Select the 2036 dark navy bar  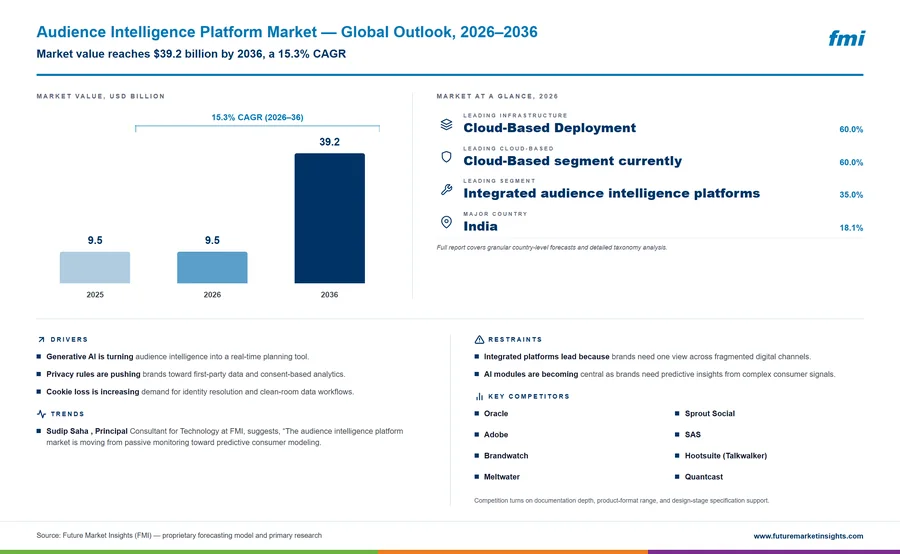pos(329,218)
